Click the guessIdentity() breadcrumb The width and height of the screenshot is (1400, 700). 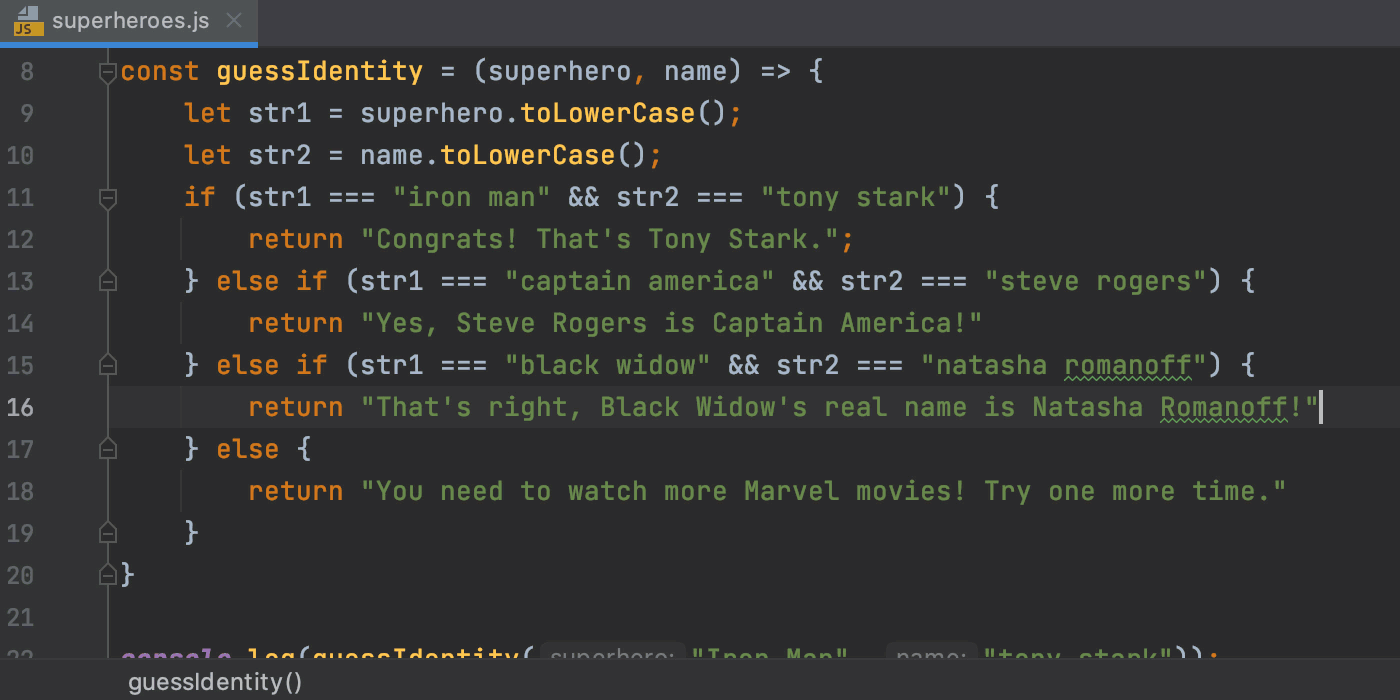point(215,683)
